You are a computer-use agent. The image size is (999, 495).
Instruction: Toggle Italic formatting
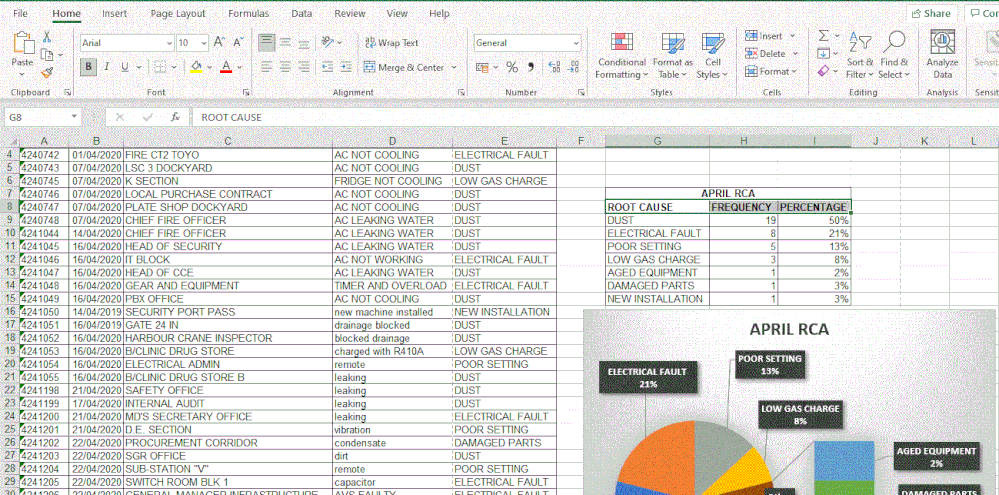(x=106, y=67)
